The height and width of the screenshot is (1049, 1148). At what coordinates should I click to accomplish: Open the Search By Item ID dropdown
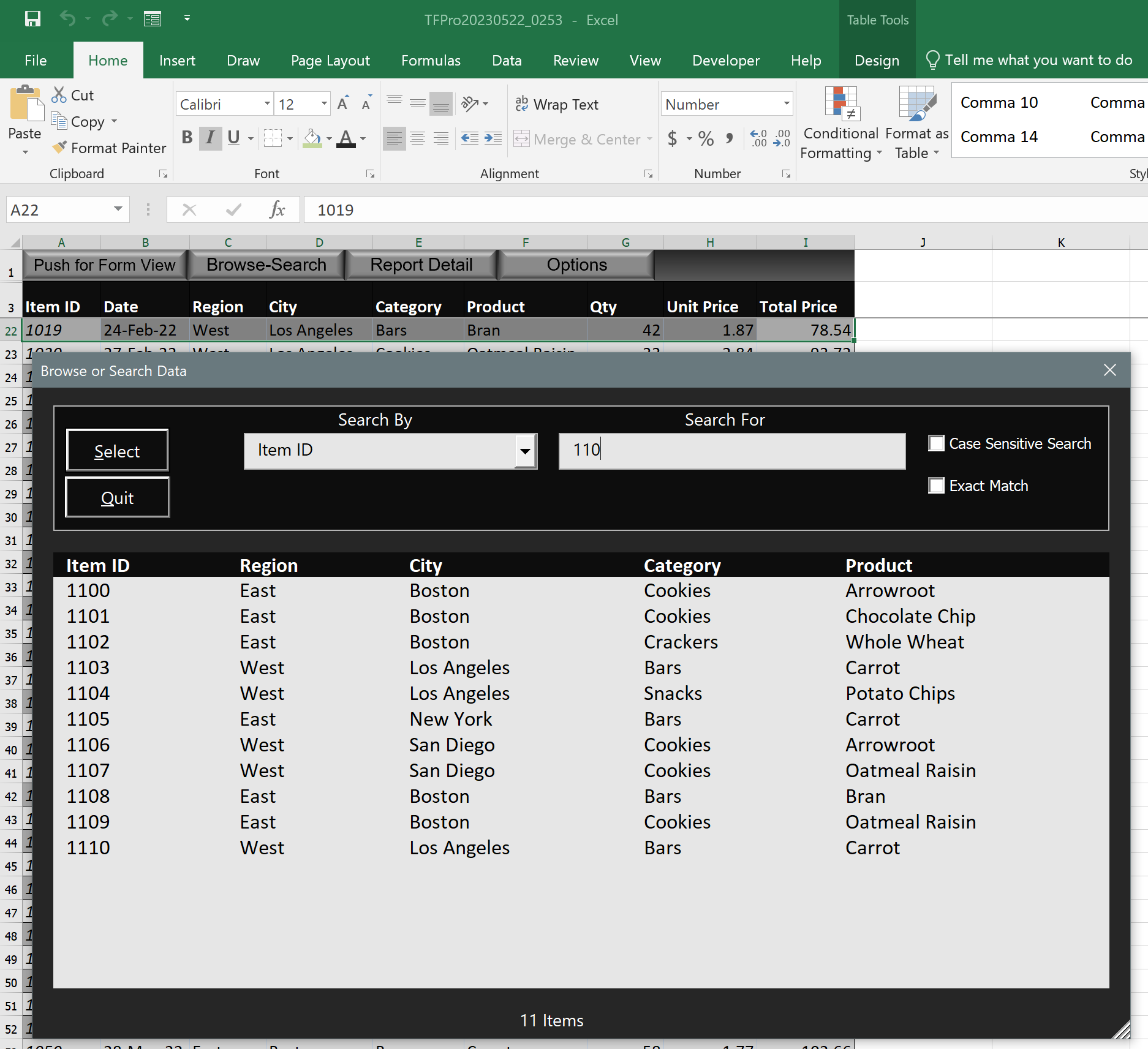(525, 451)
